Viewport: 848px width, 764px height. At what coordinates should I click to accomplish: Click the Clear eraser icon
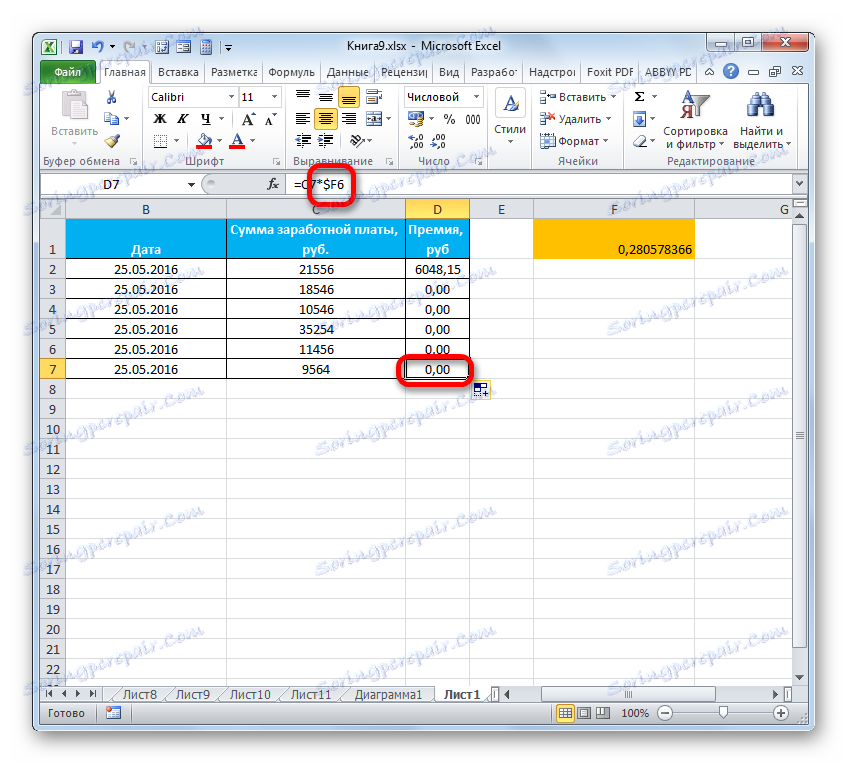[x=640, y=141]
